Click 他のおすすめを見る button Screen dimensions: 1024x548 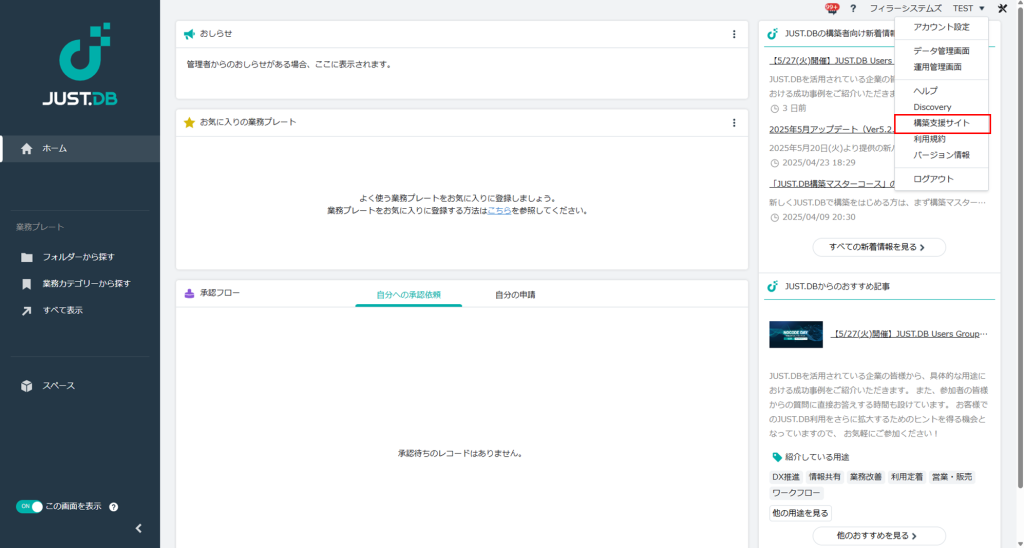tap(879, 536)
